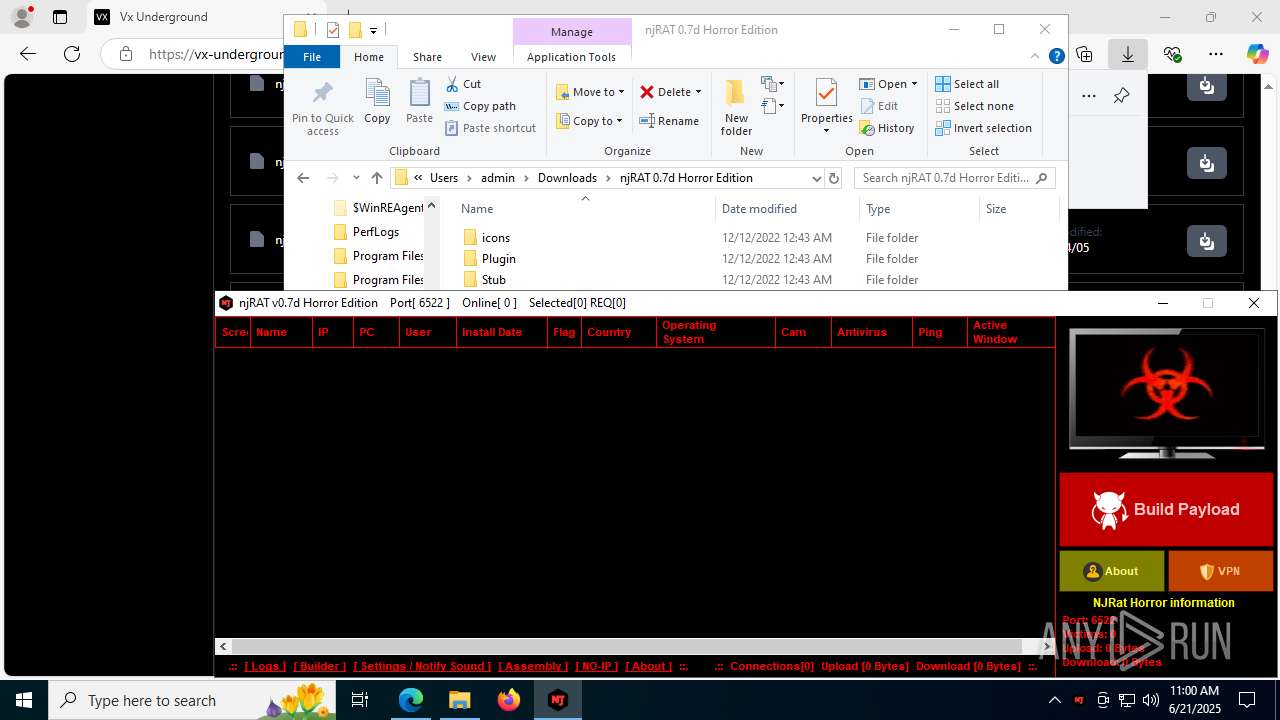This screenshot has width=1280, height=720.
Task: Expand the Open dropdown in ribbon
Action: [x=914, y=84]
